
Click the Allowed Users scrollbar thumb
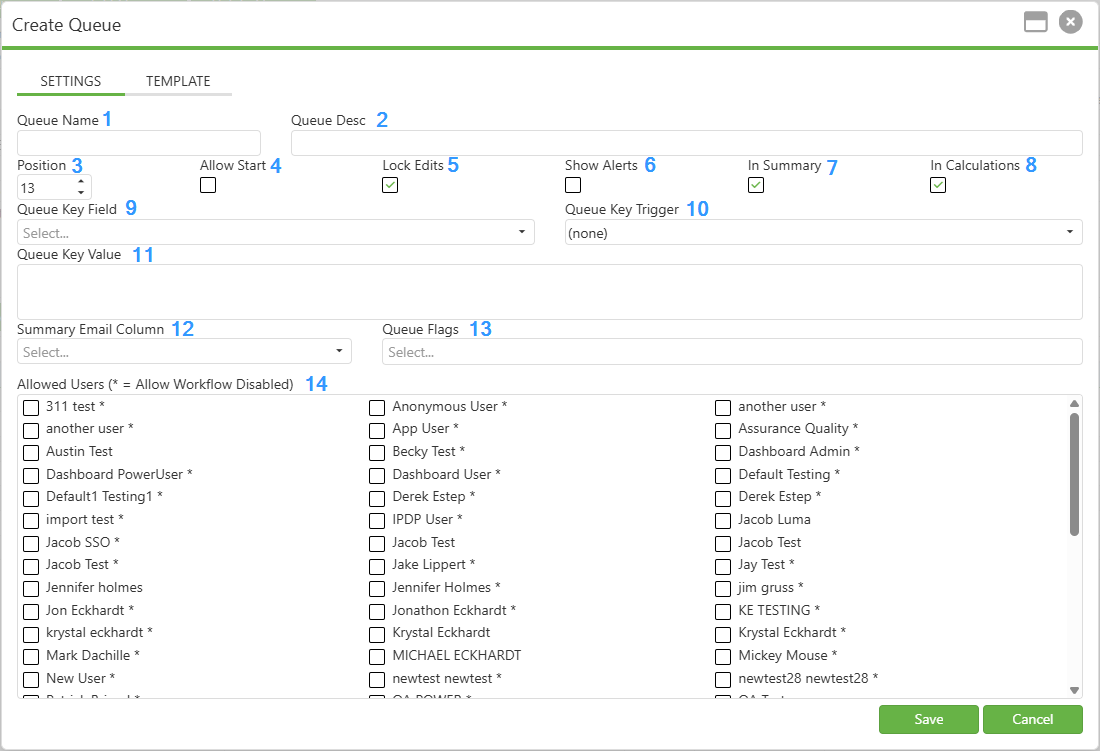coord(1074,474)
